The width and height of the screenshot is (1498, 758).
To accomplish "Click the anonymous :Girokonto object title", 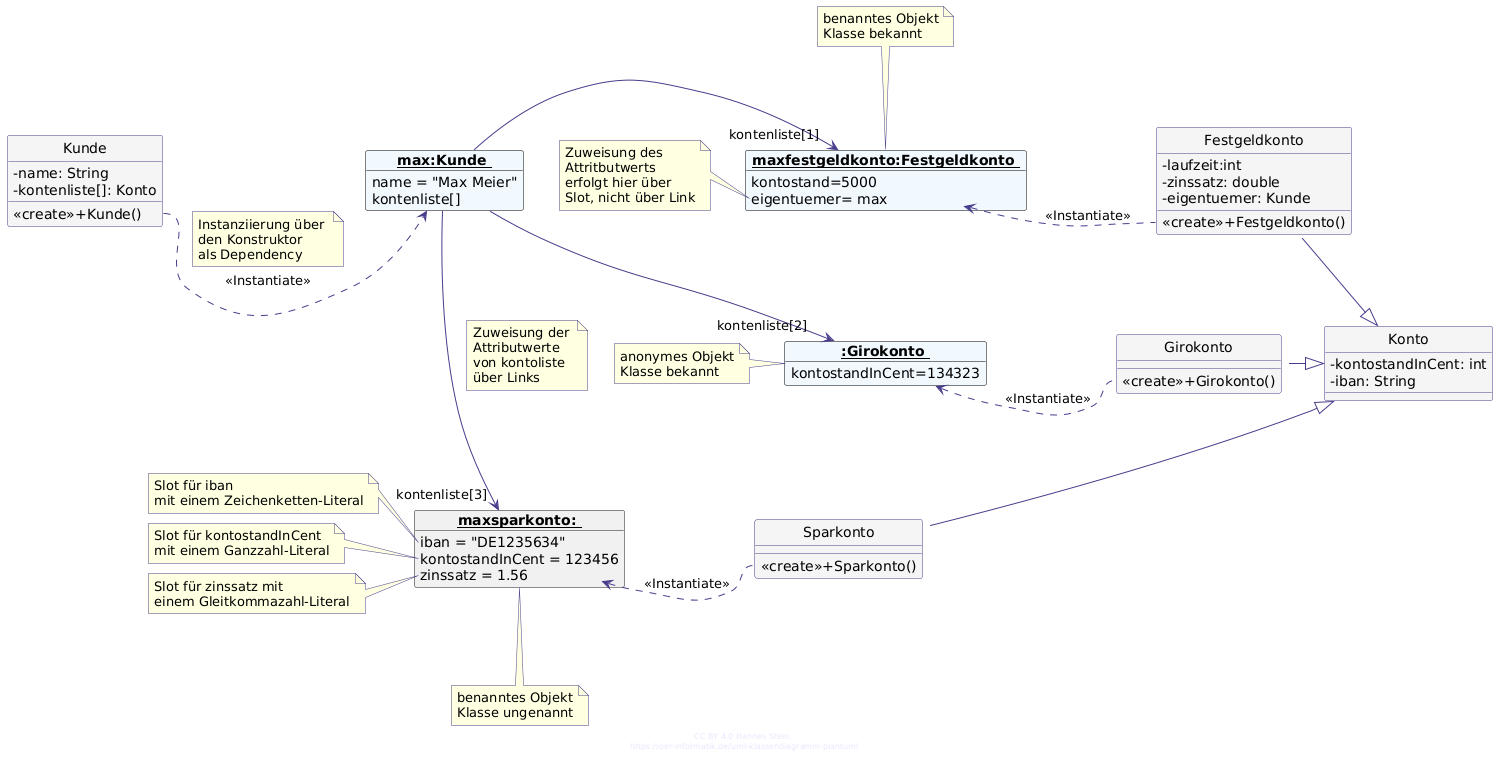I will click(x=885, y=352).
